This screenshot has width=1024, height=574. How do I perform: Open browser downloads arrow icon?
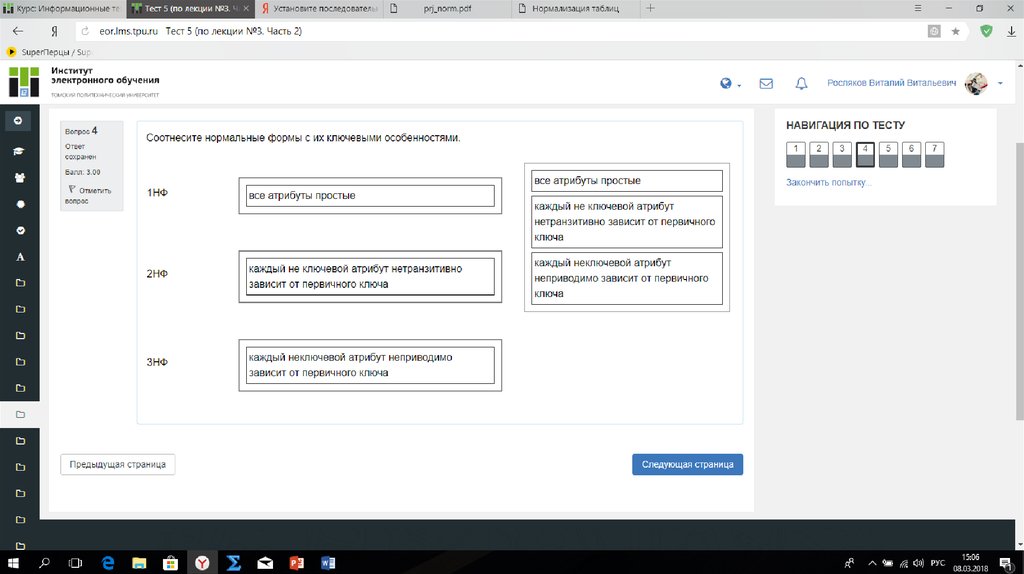pyautogui.click(x=1010, y=31)
